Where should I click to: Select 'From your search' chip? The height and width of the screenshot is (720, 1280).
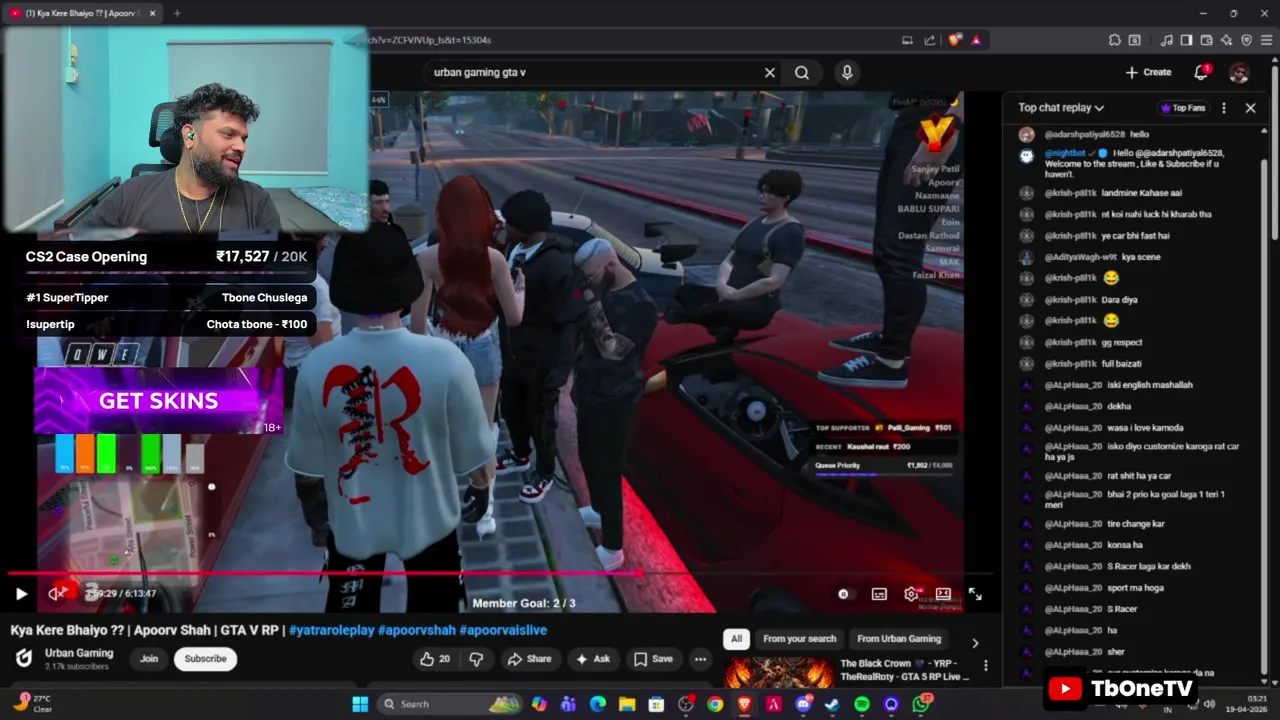point(799,639)
